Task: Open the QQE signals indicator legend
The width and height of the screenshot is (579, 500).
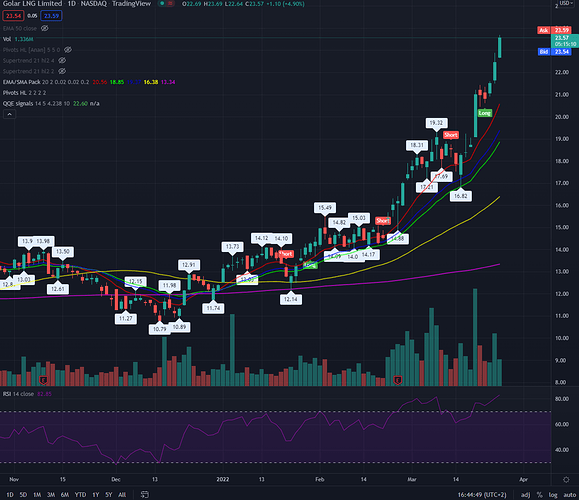Action: (x=36, y=103)
